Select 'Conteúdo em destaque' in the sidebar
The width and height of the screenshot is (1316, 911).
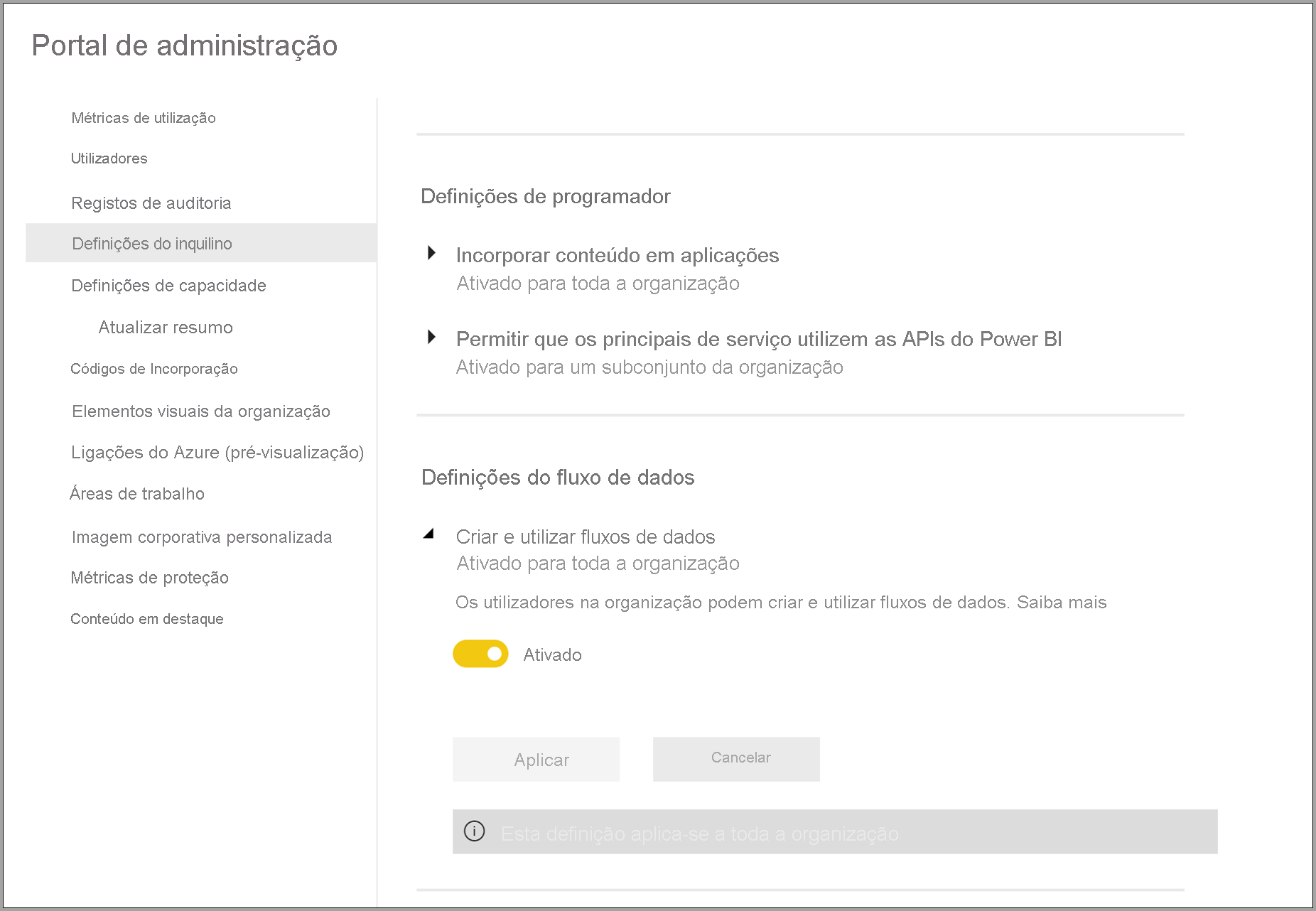pyautogui.click(x=146, y=618)
